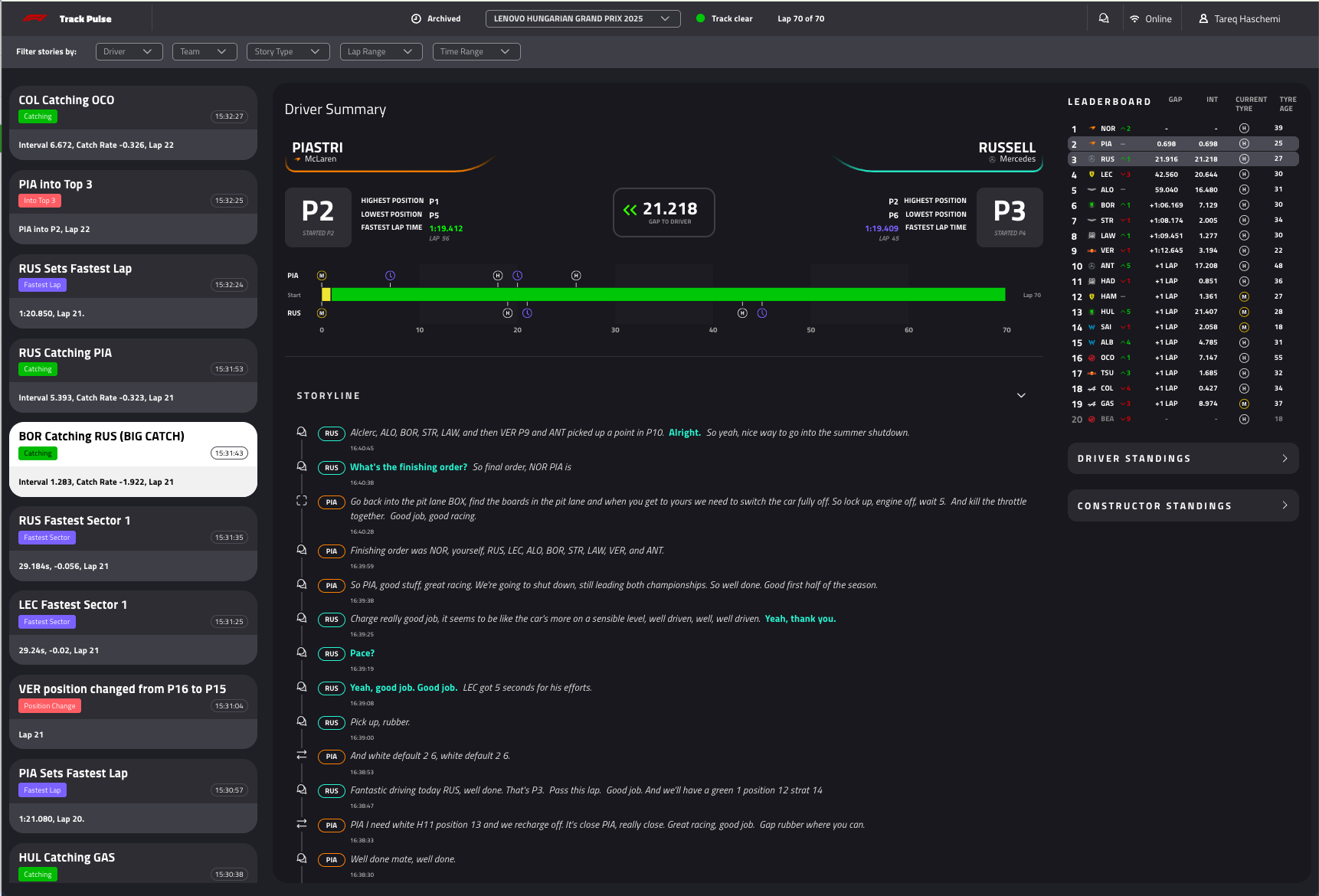Open Tareq Haschemi user profile icon

coord(1203,18)
